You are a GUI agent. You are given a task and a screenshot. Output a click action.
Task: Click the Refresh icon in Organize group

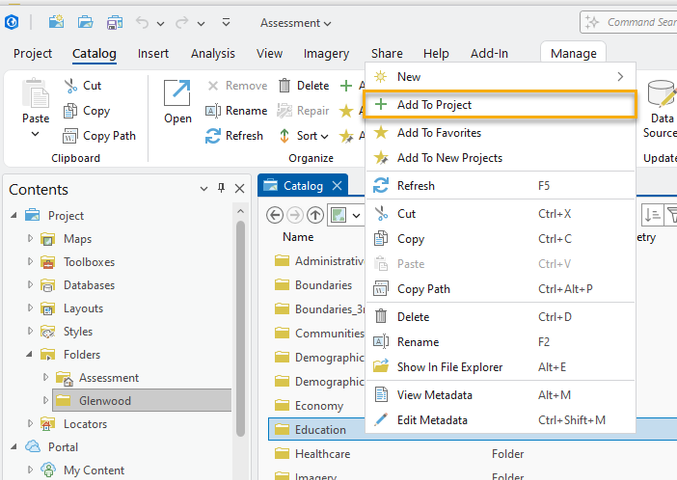212,136
